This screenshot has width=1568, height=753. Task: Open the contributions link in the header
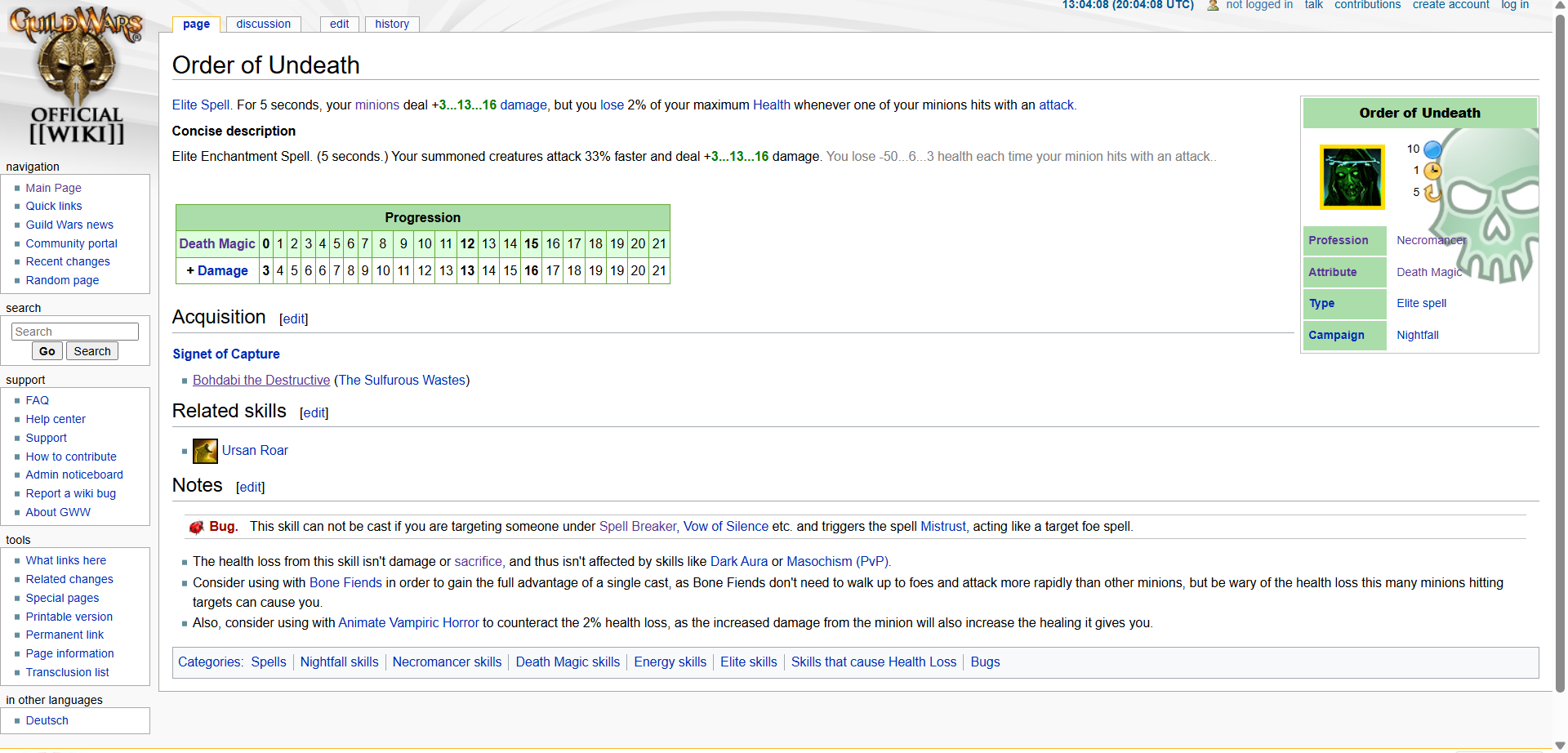click(1367, 5)
